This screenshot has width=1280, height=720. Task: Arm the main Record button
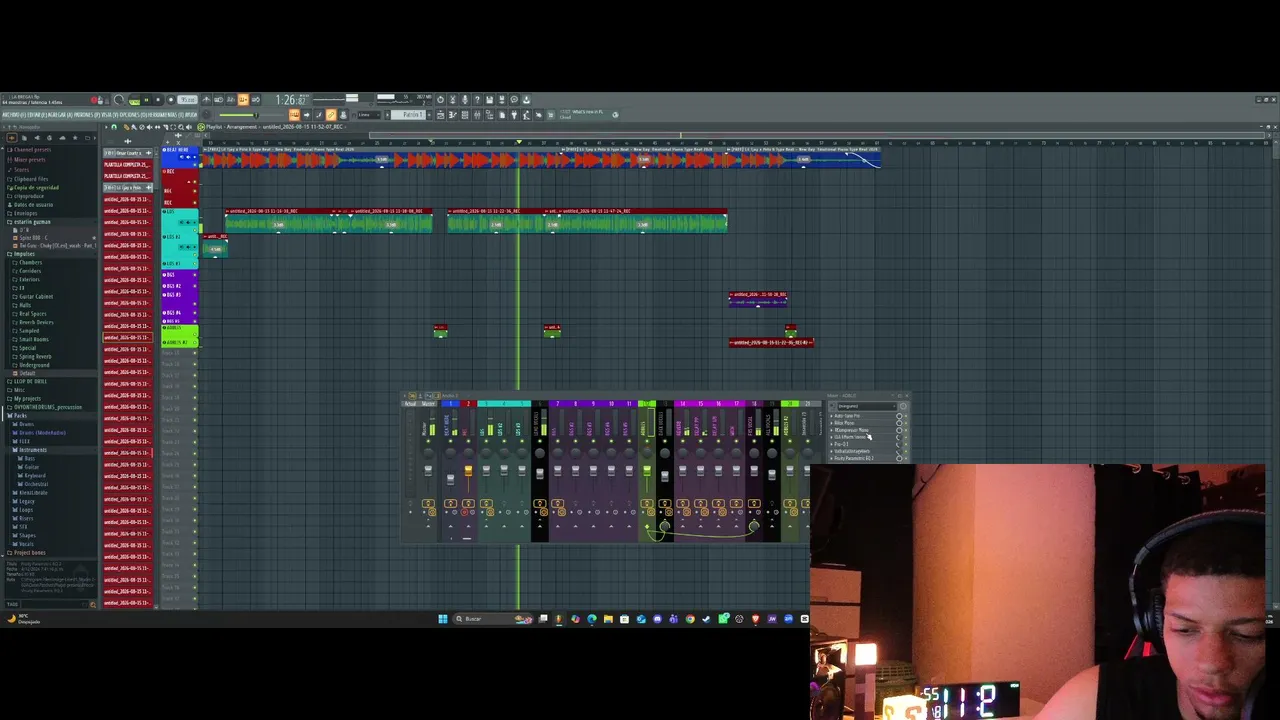pyautogui.click(x=170, y=100)
